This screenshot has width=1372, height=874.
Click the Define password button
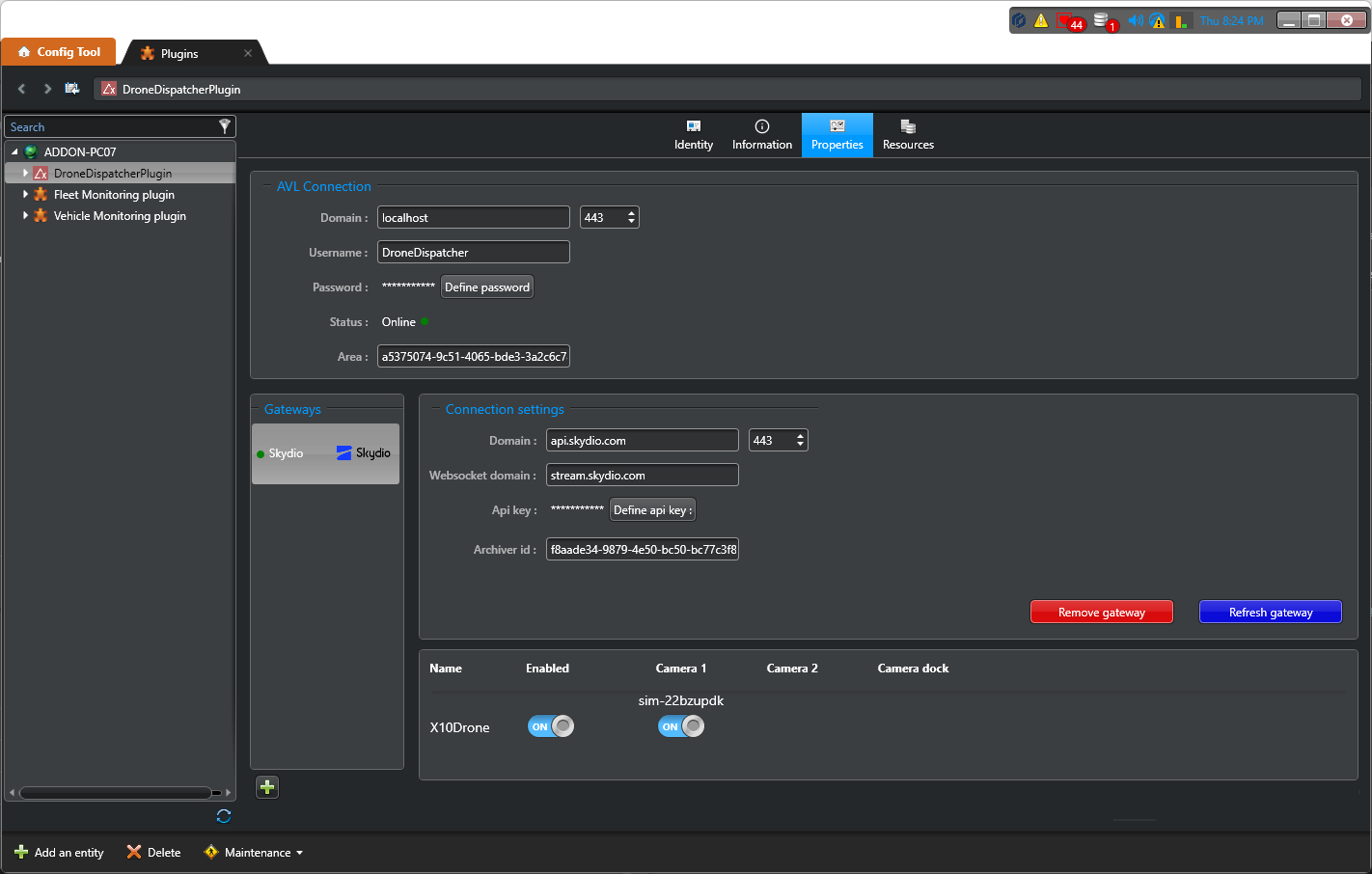(x=486, y=287)
